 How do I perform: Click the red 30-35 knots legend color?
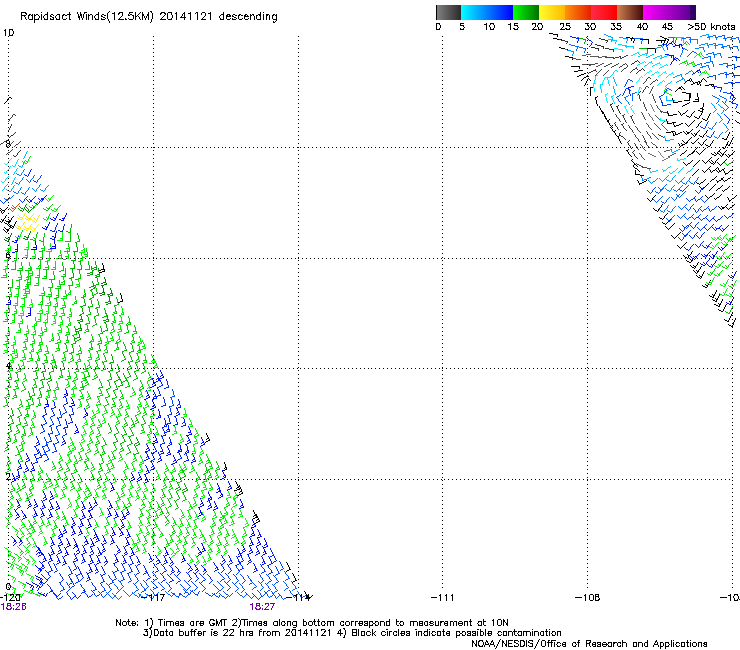click(x=604, y=12)
